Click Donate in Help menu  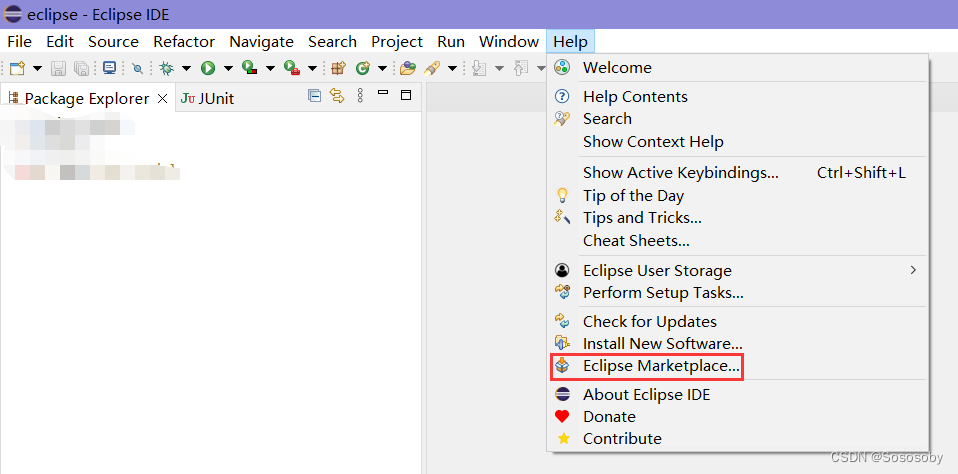click(x=738, y=417)
